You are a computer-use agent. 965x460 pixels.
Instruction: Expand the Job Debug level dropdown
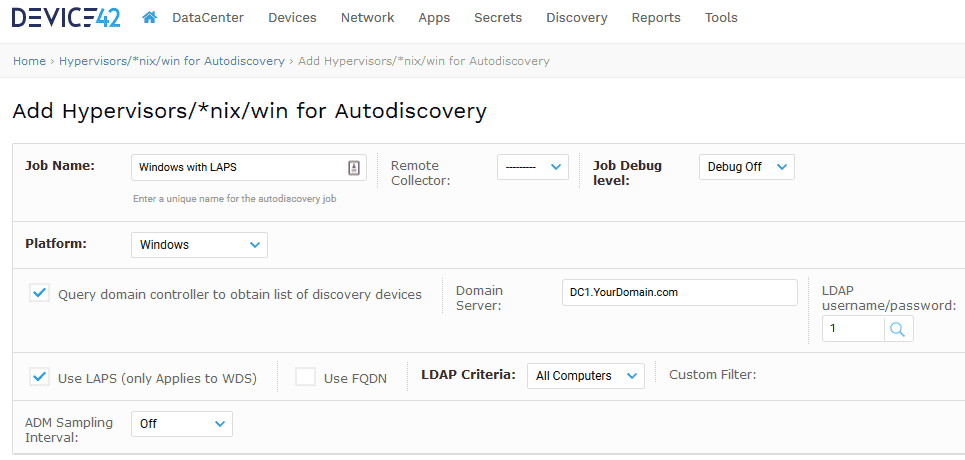[747, 167]
